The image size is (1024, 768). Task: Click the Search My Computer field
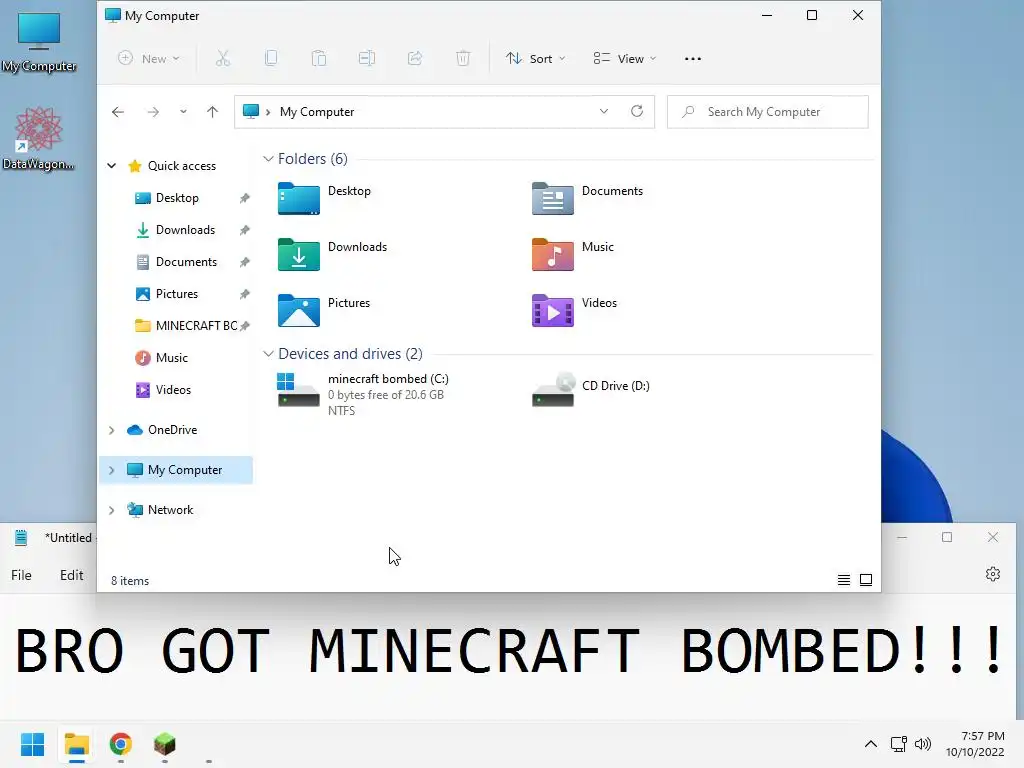click(768, 112)
